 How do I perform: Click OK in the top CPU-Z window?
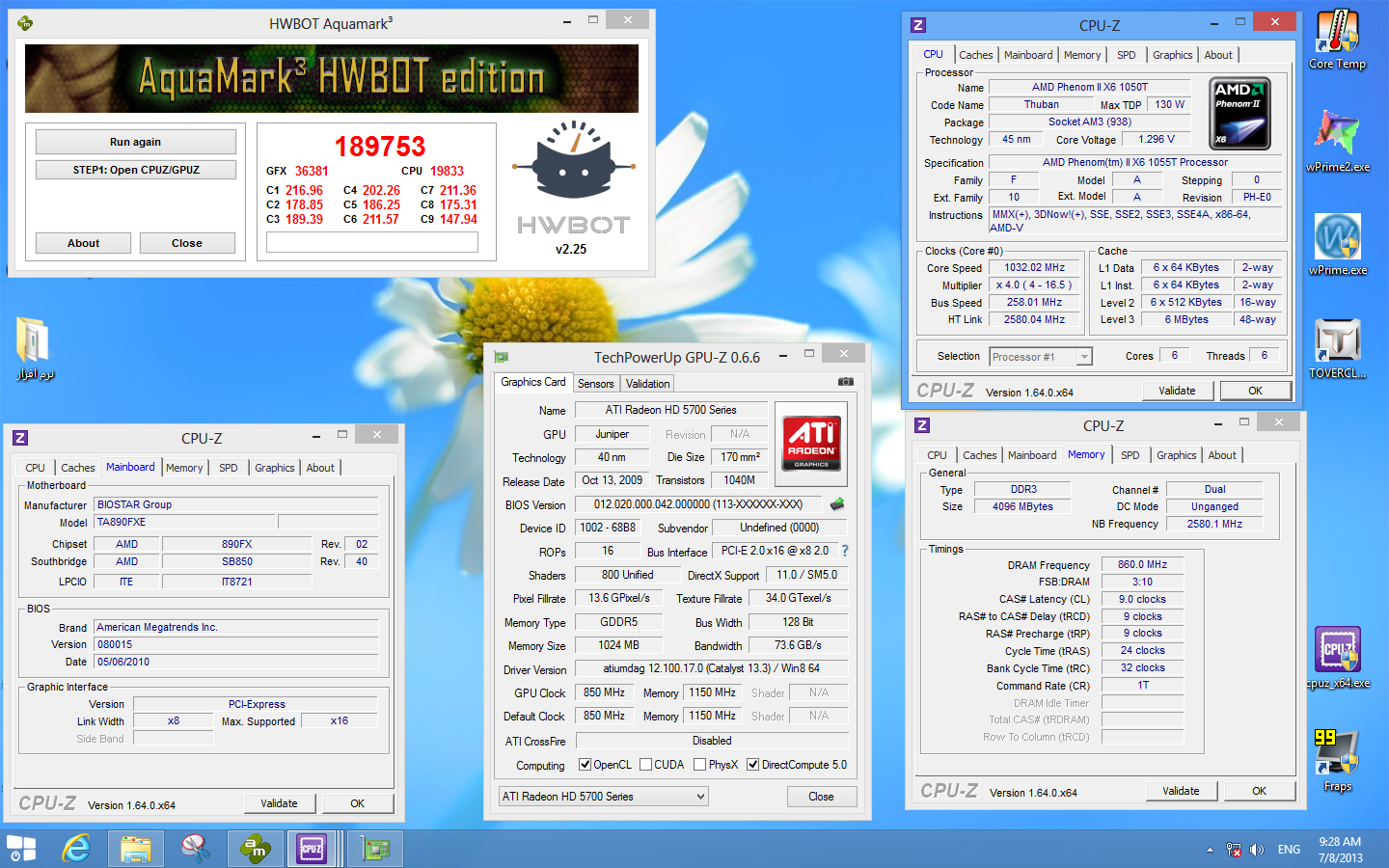coord(1255,391)
